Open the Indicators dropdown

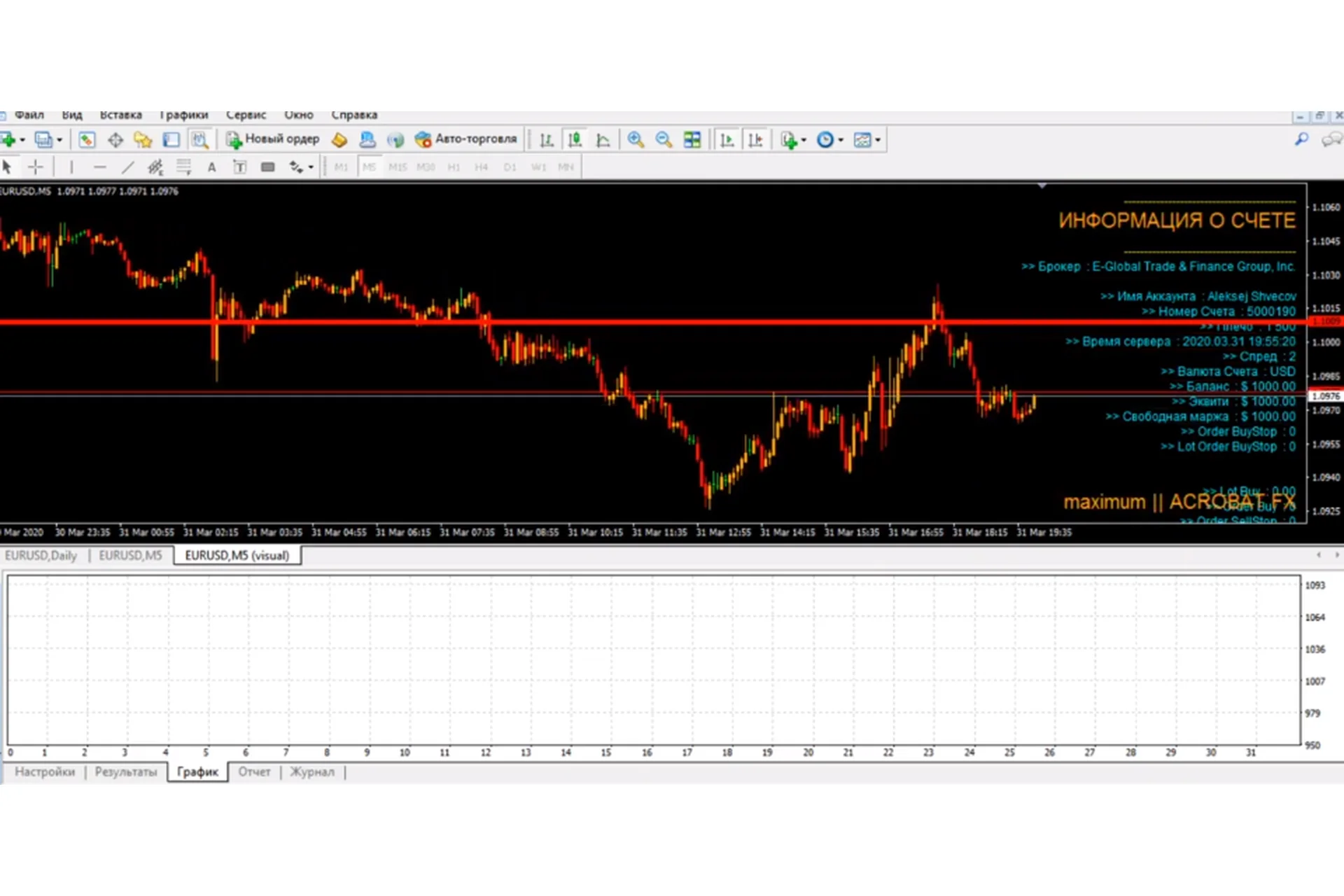pos(790,139)
